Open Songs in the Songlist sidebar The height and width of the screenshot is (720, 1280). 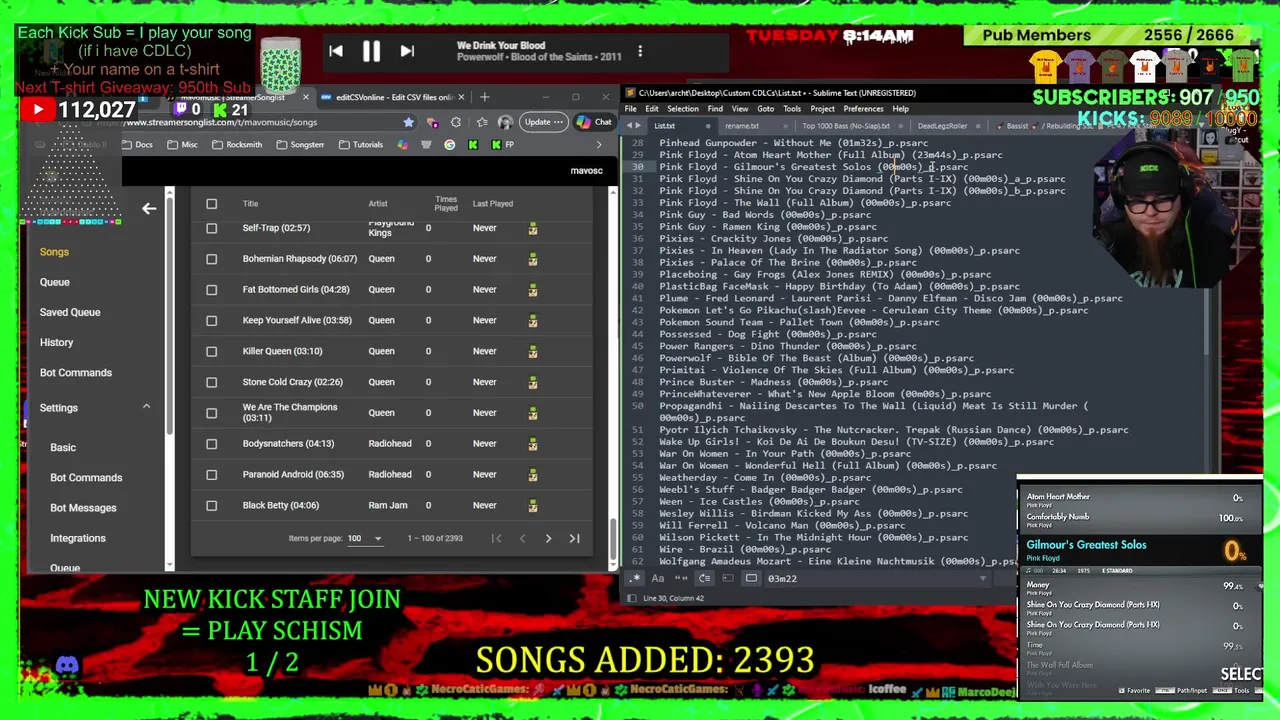click(x=54, y=252)
